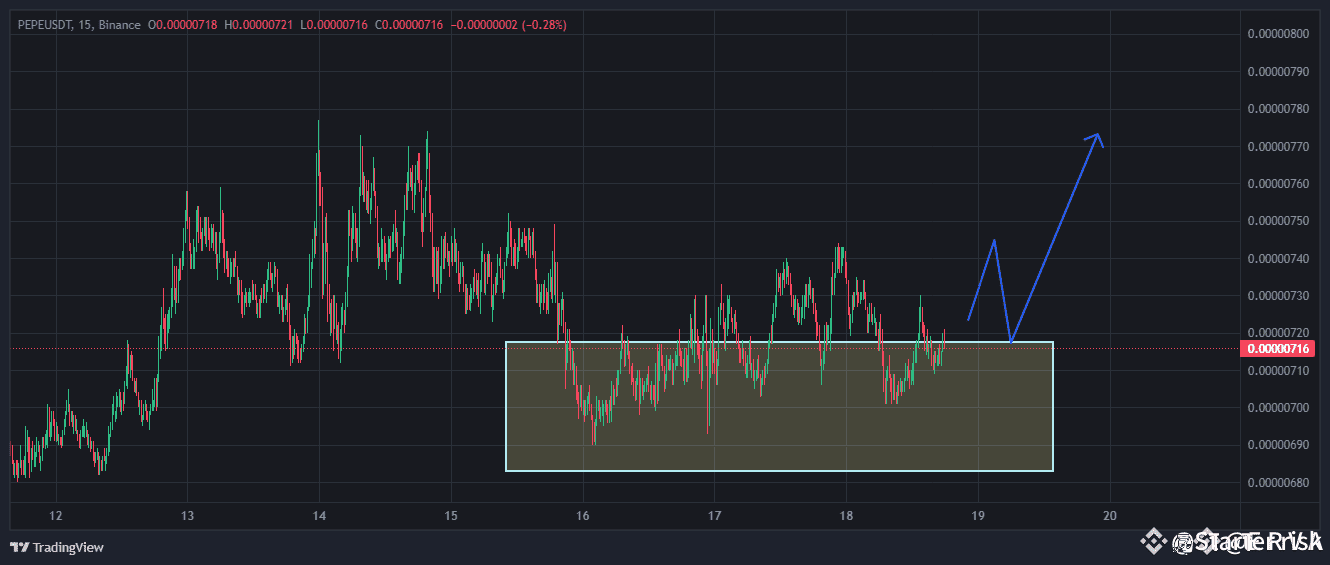Viewport: 1330px width, 565px height.
Task: Click date label 18 on time axis
Action: coord(846,516)
